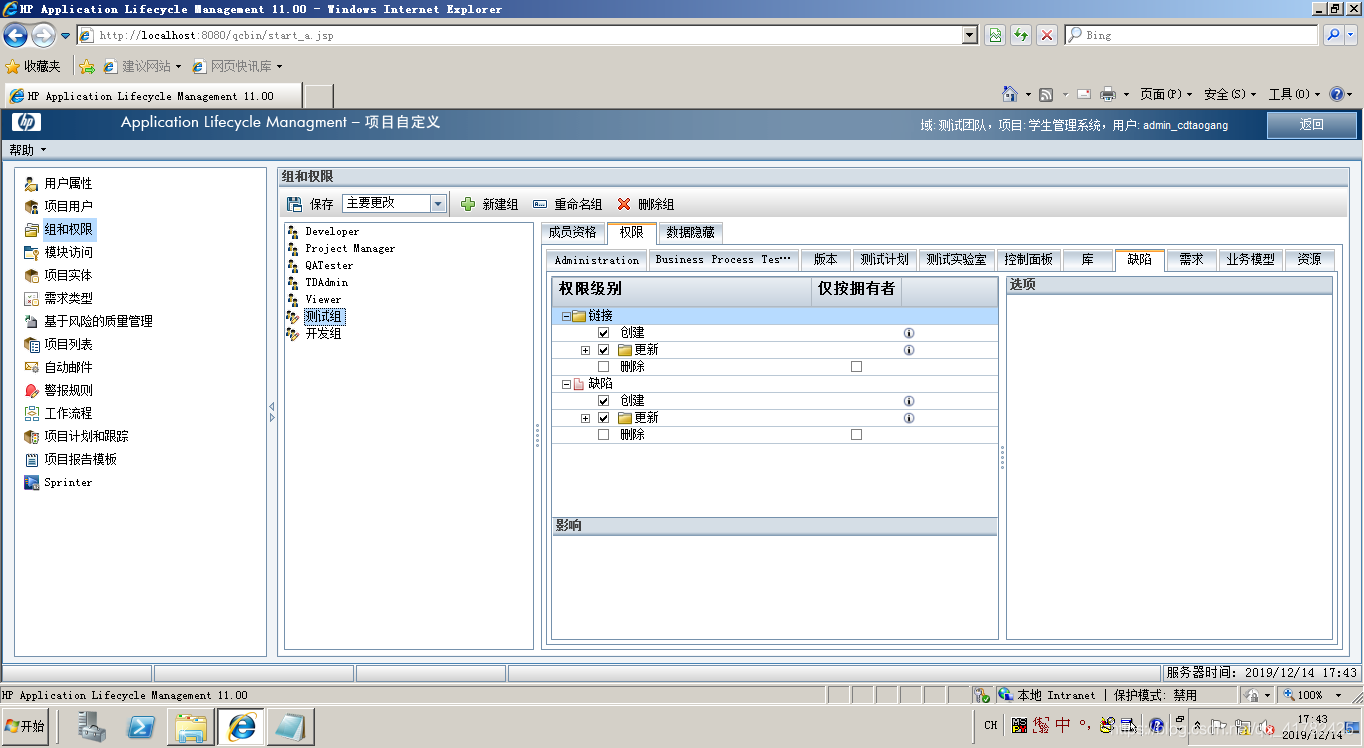
Task: Click the 新建组 button label
Action: coord(500,204)
